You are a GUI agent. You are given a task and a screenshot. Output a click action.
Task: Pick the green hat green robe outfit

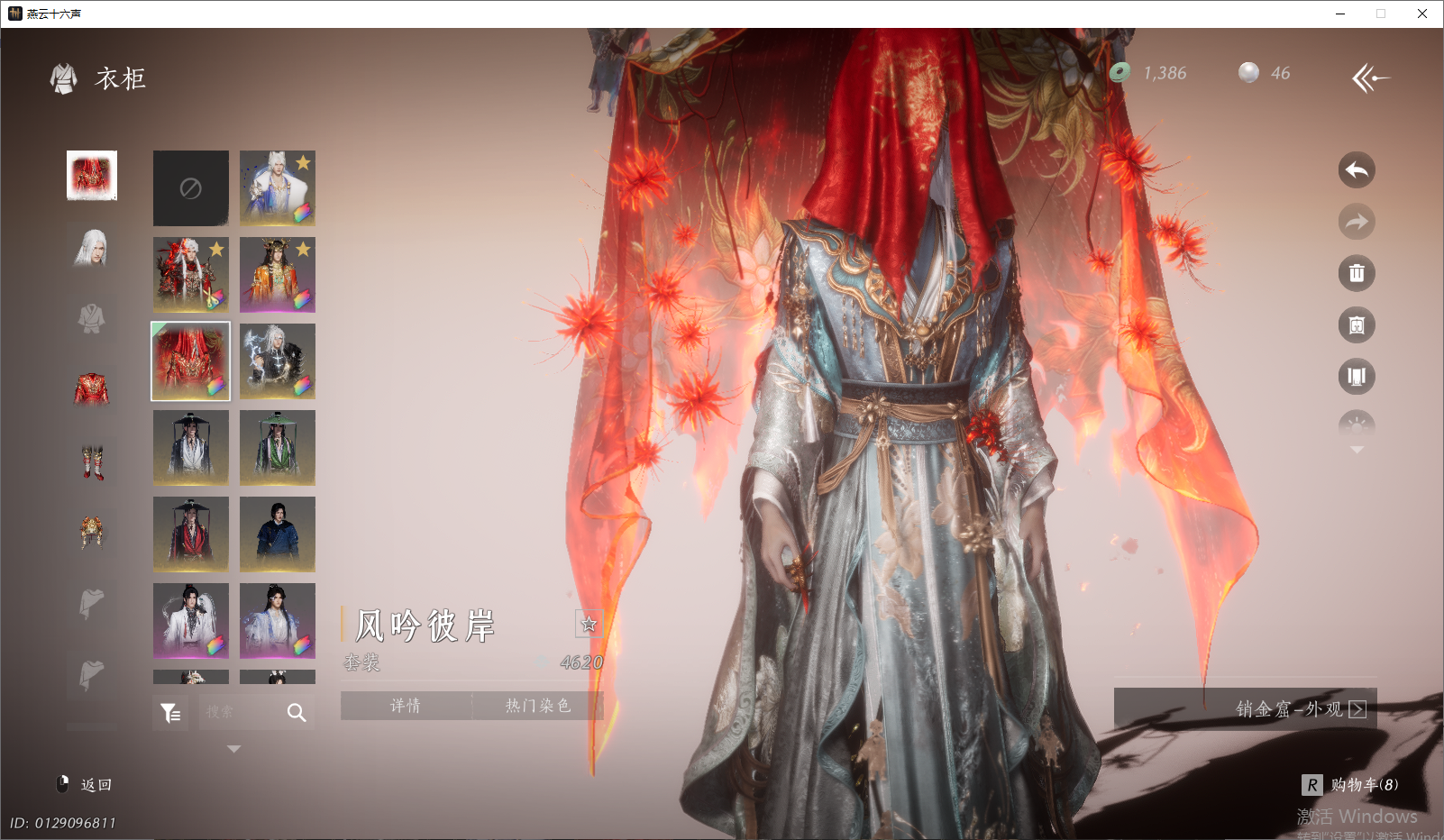pyautogui.click(x=278, y=448)
